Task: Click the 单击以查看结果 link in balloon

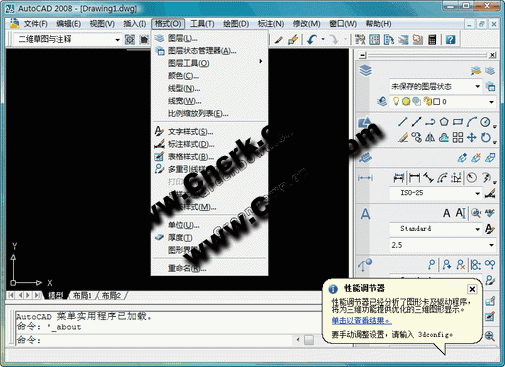Action: (362, 321)
